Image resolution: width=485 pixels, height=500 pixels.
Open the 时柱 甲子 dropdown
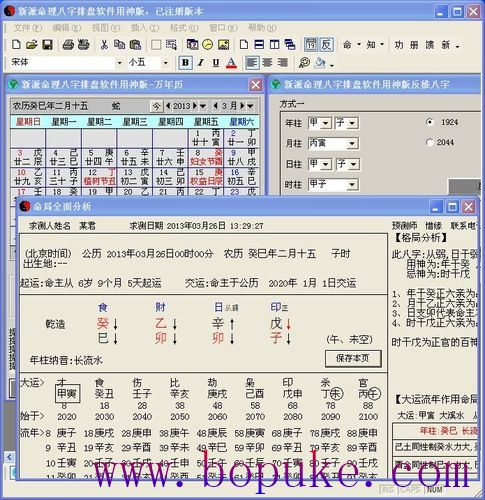point(352,184)
